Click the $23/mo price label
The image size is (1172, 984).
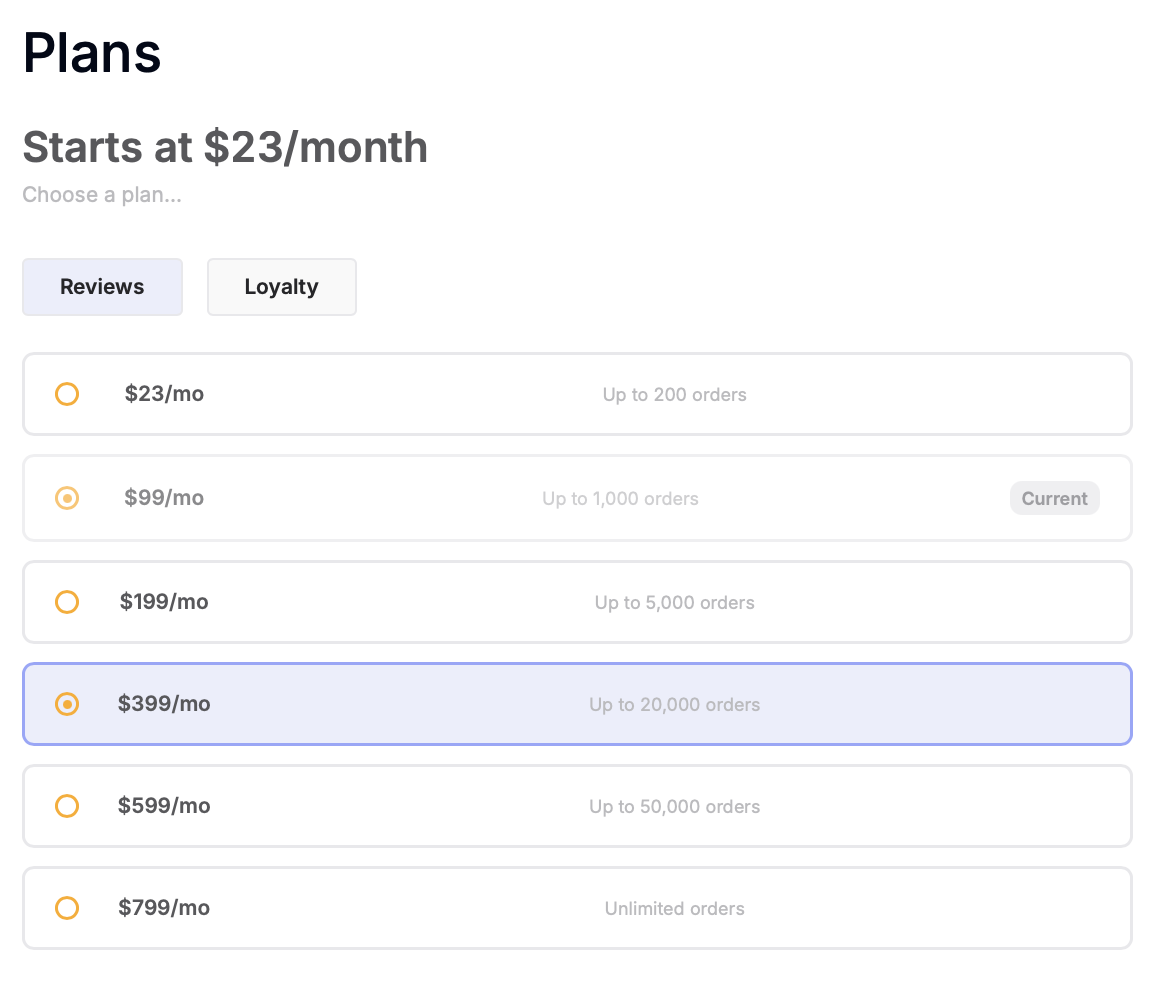pyautogui.click(x=164, y=394)
